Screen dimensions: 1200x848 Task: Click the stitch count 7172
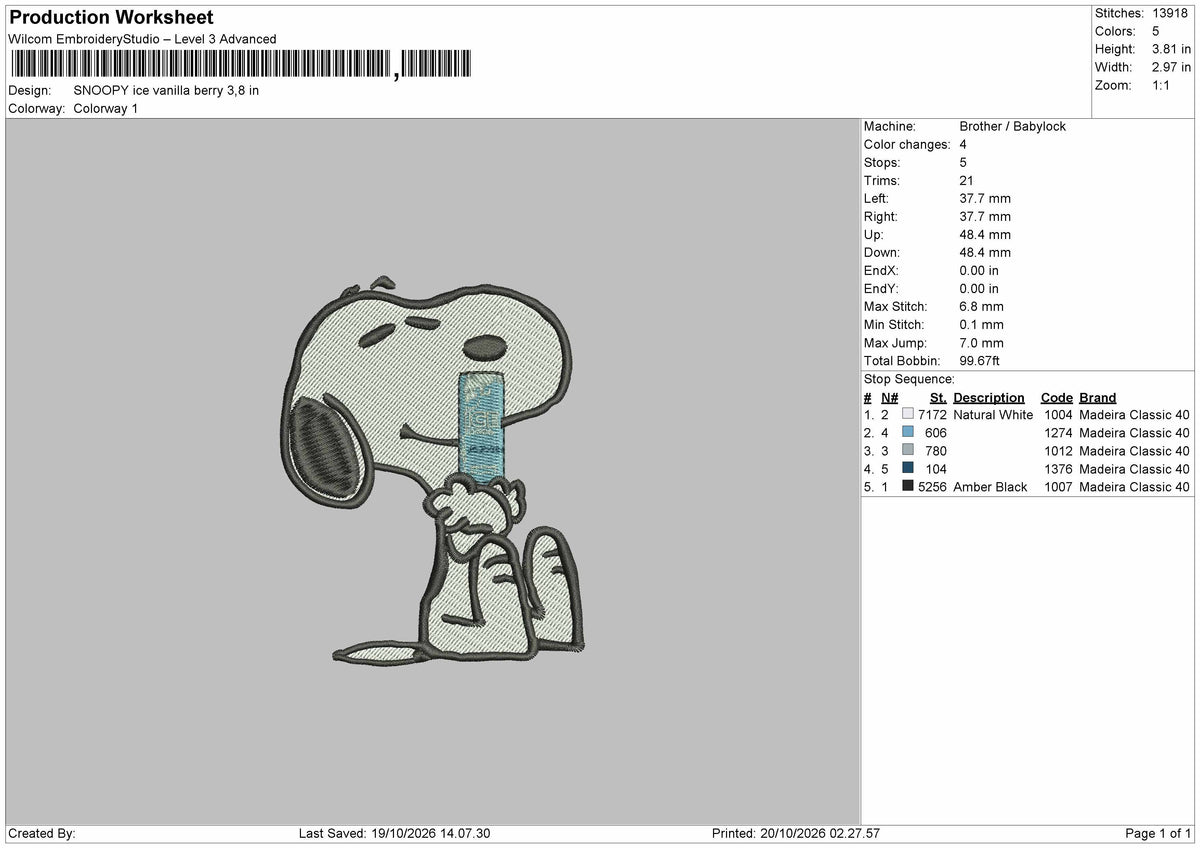(x=932, y=414)
